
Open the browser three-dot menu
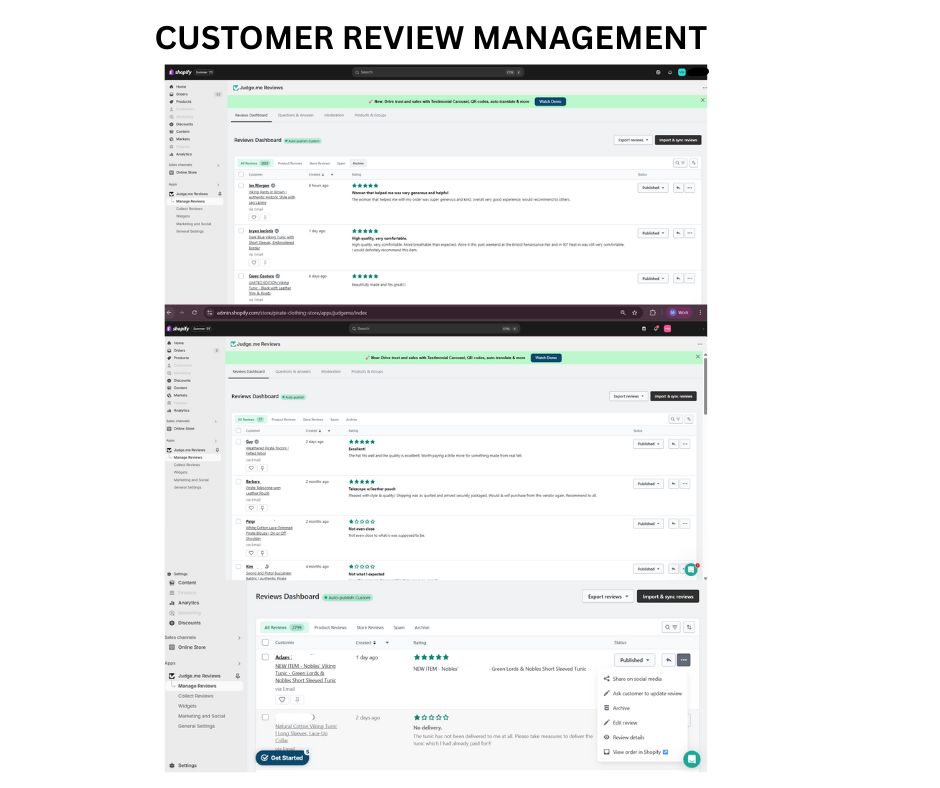click(700, 312)
